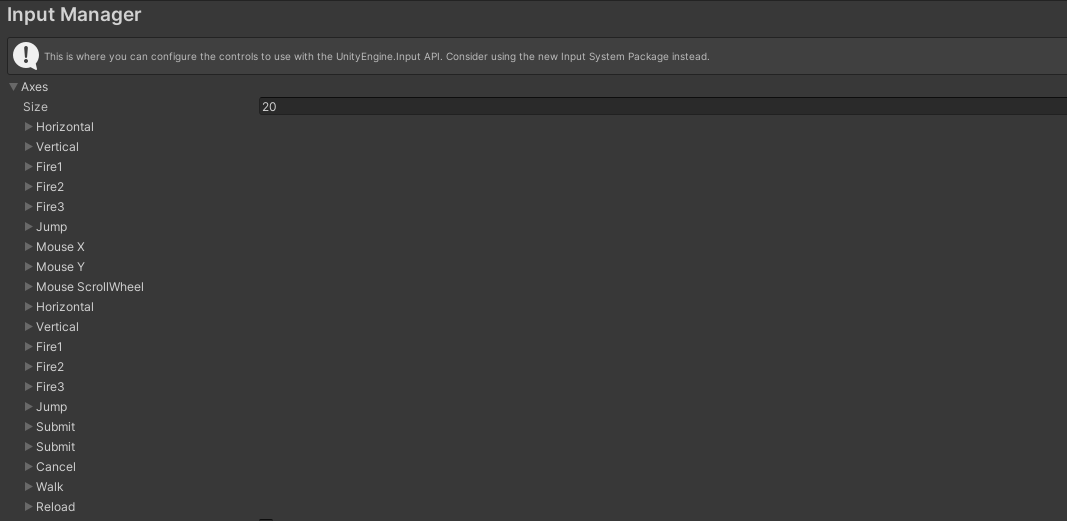The width and height of the screenshot is (1067, 521).
Task: Click the Input Manager title
Action: (74, 14)
